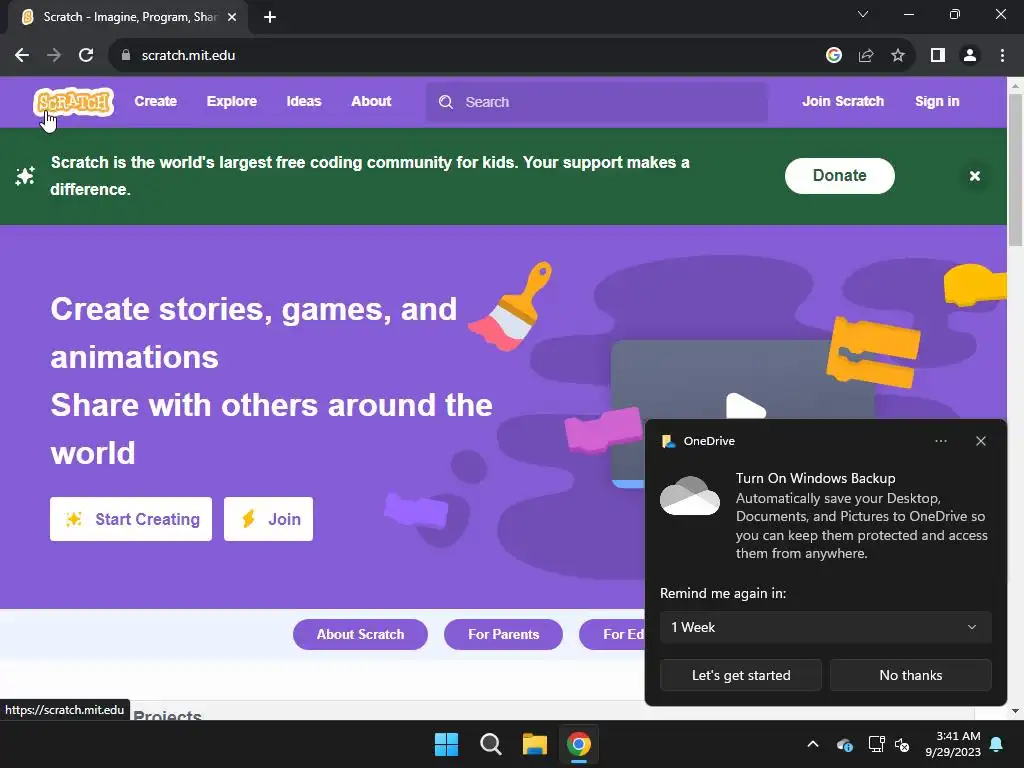Image resolution: width=1024 pixels, height=768 pixels.
Task: Click the Sign in link
Action: pyautogui.click(x=936, y=101)
